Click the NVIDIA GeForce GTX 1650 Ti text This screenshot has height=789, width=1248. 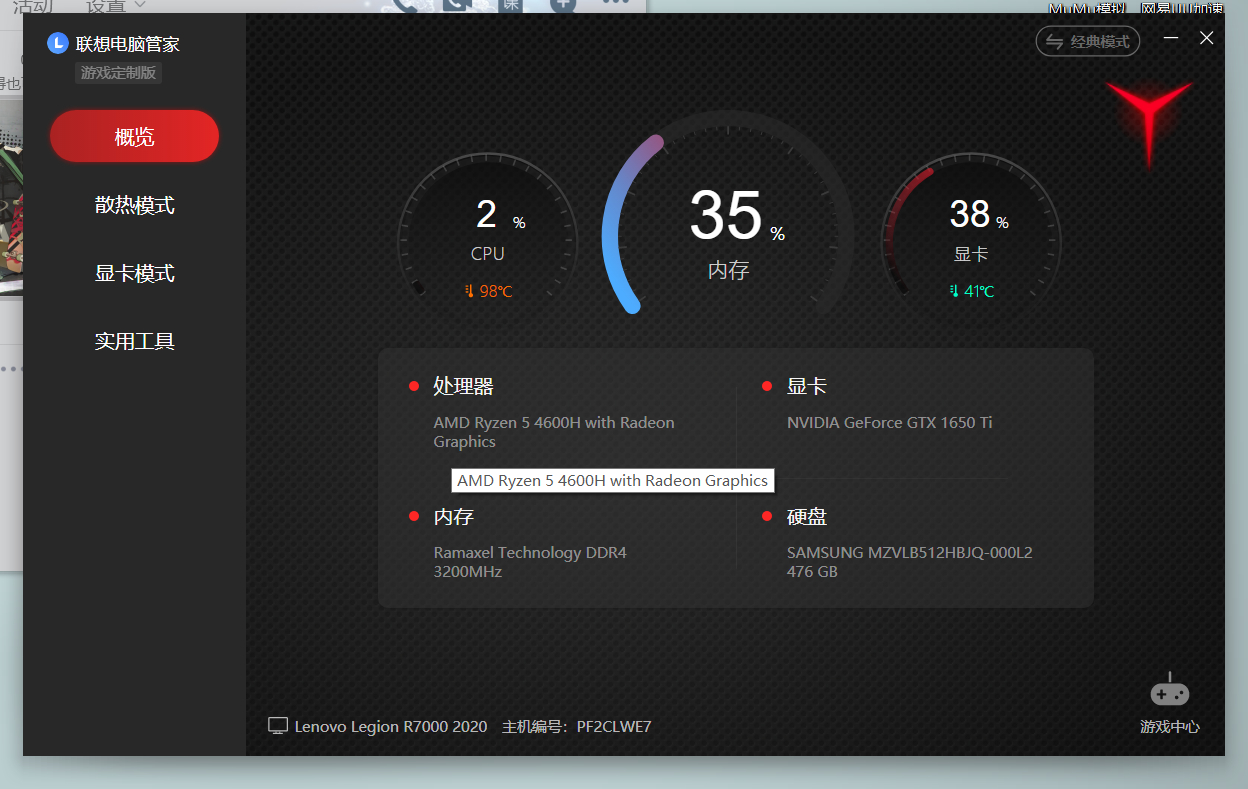point(889,422)
